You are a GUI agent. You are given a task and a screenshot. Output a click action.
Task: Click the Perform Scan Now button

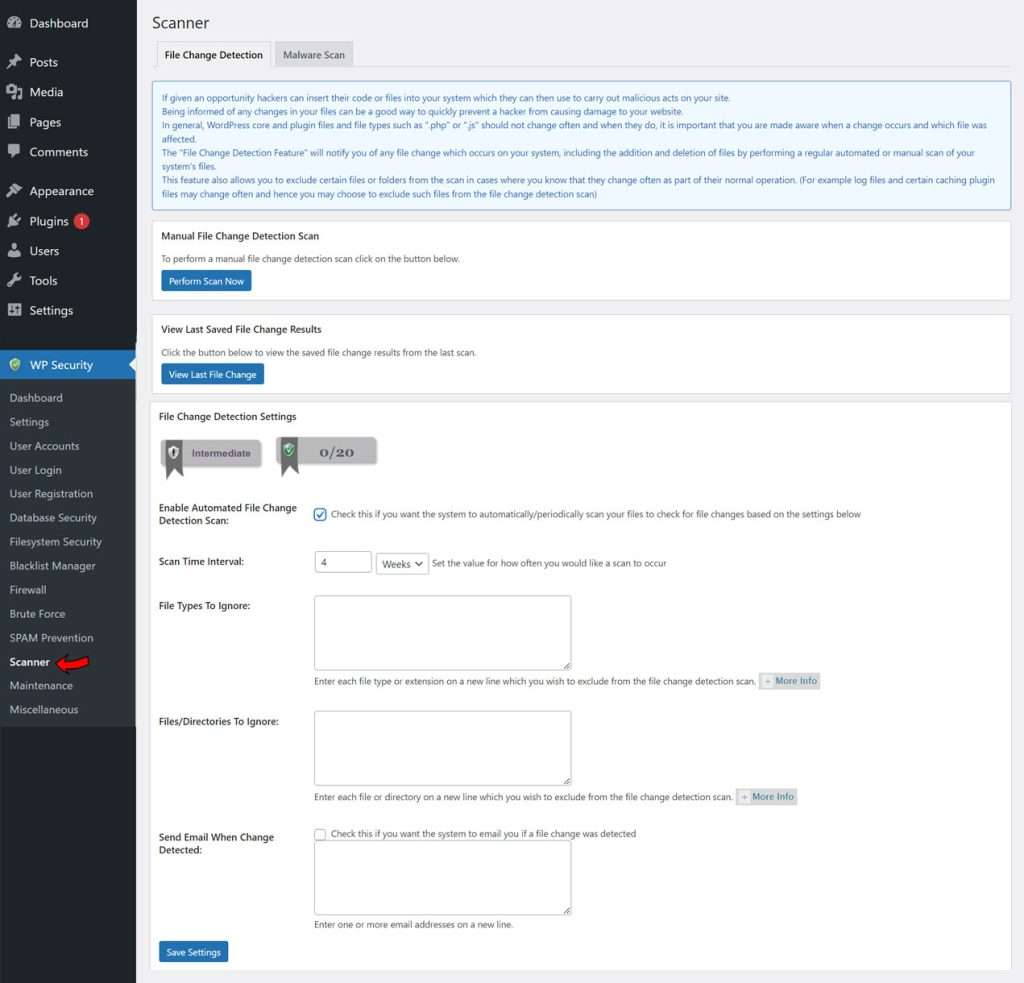tap(206, 281)
